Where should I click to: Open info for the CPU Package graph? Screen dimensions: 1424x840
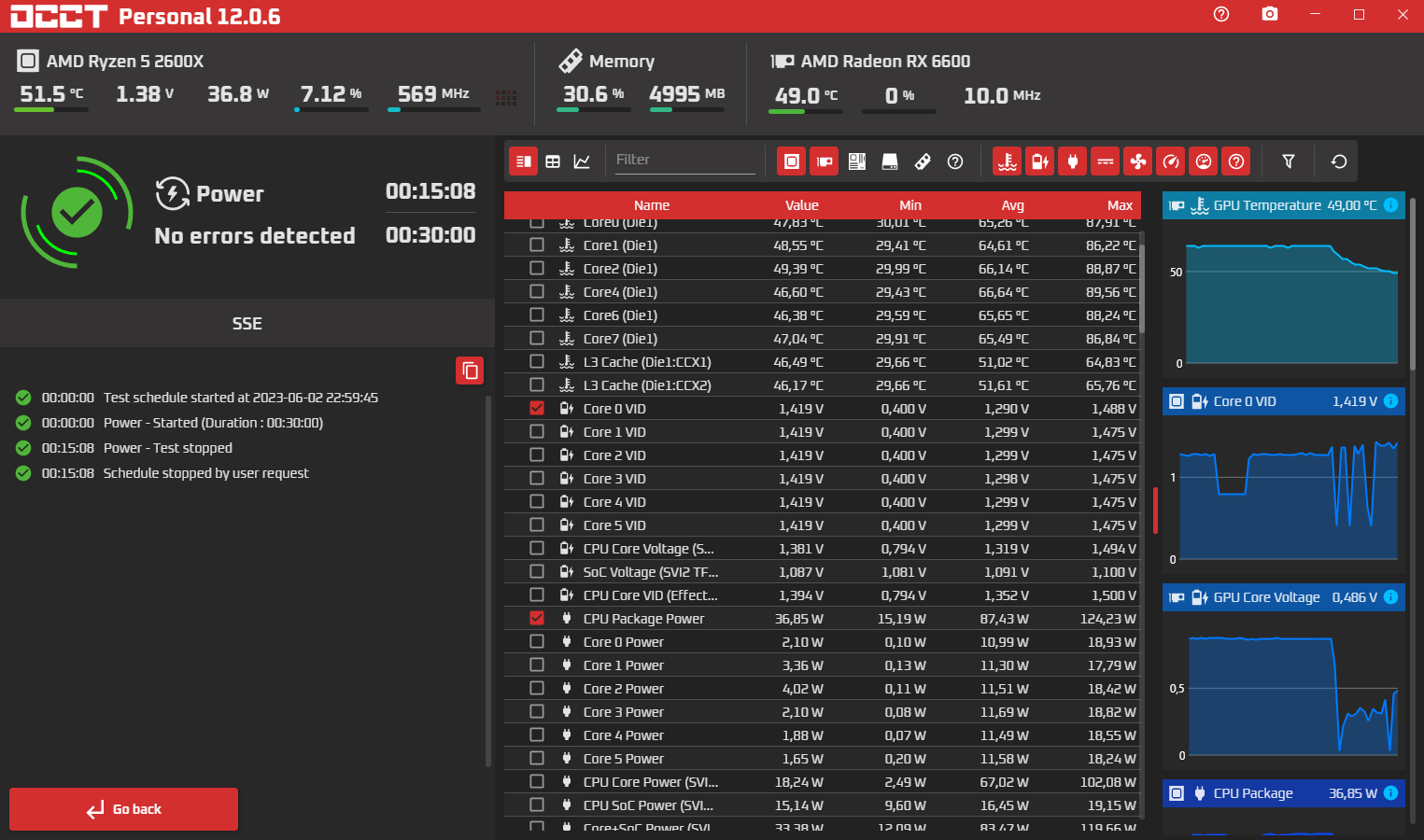(x=1390, y=793)
